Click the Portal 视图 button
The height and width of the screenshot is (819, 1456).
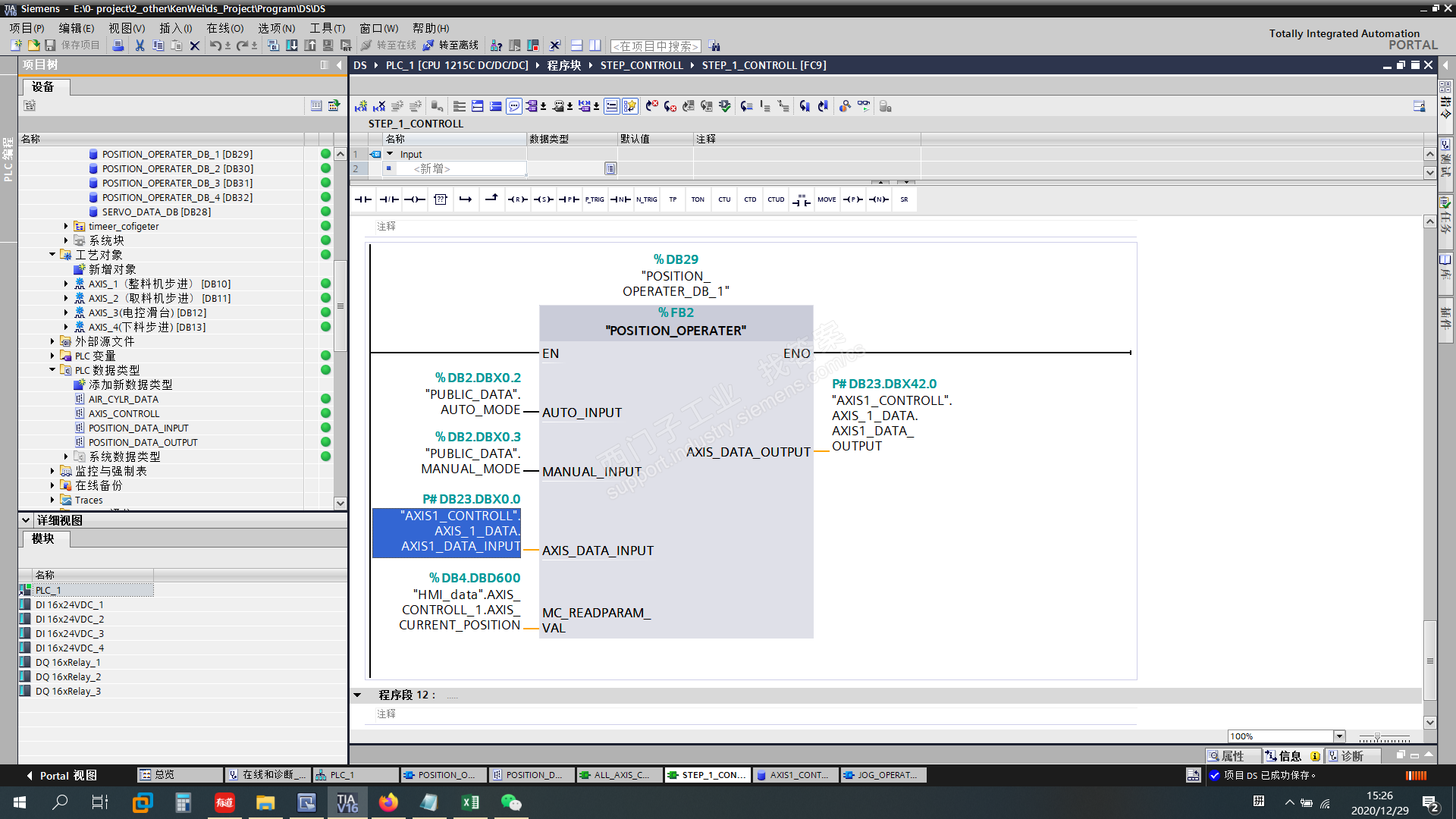click(x=62, y=775)
